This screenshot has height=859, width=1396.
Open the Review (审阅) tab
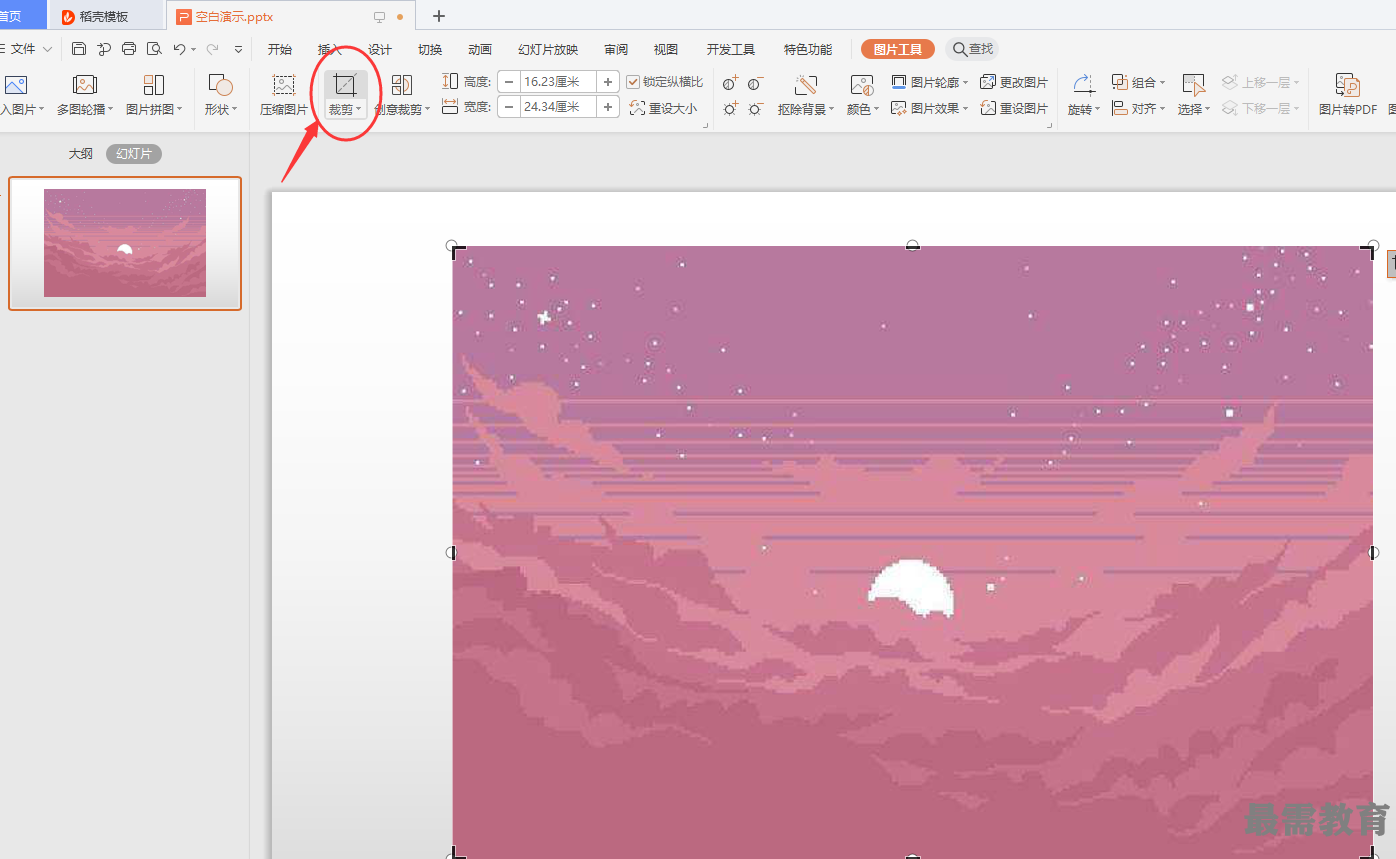coord(616,49)
